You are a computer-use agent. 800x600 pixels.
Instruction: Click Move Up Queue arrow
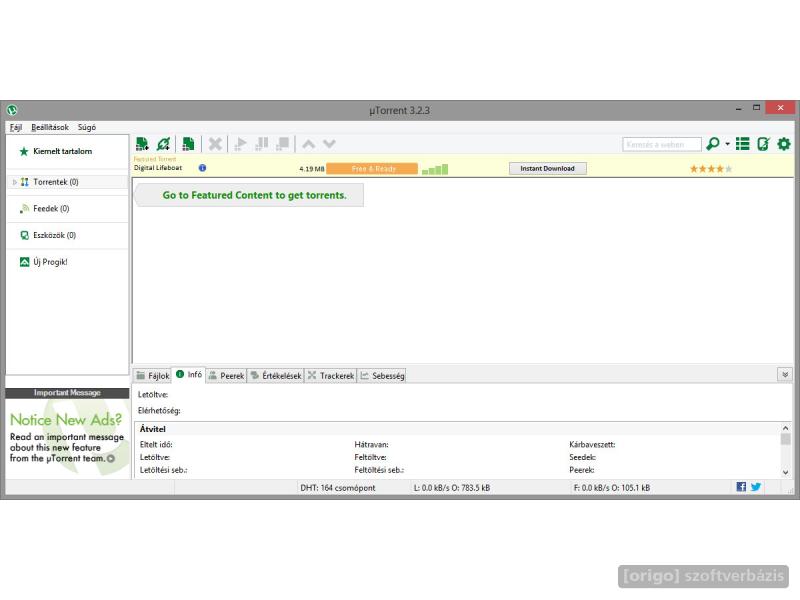308,144
